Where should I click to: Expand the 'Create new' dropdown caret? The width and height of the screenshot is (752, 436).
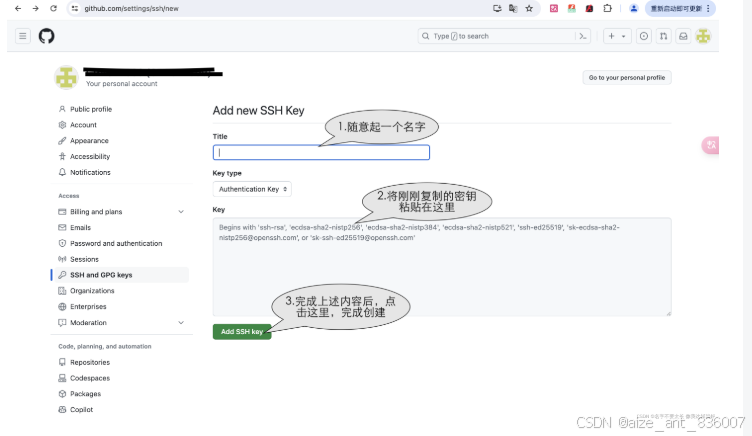pyautogui.click(x=623, y=36)
